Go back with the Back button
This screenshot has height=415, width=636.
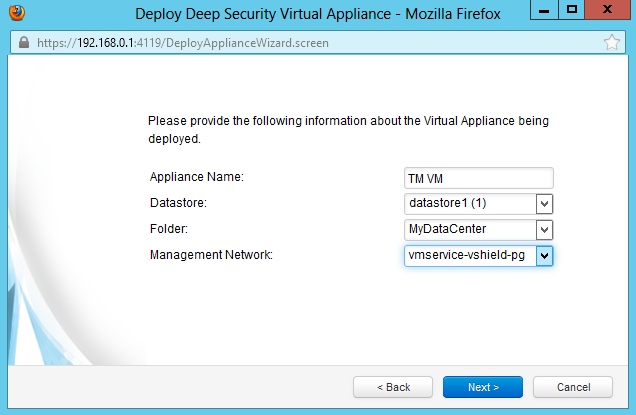[394, 387]
